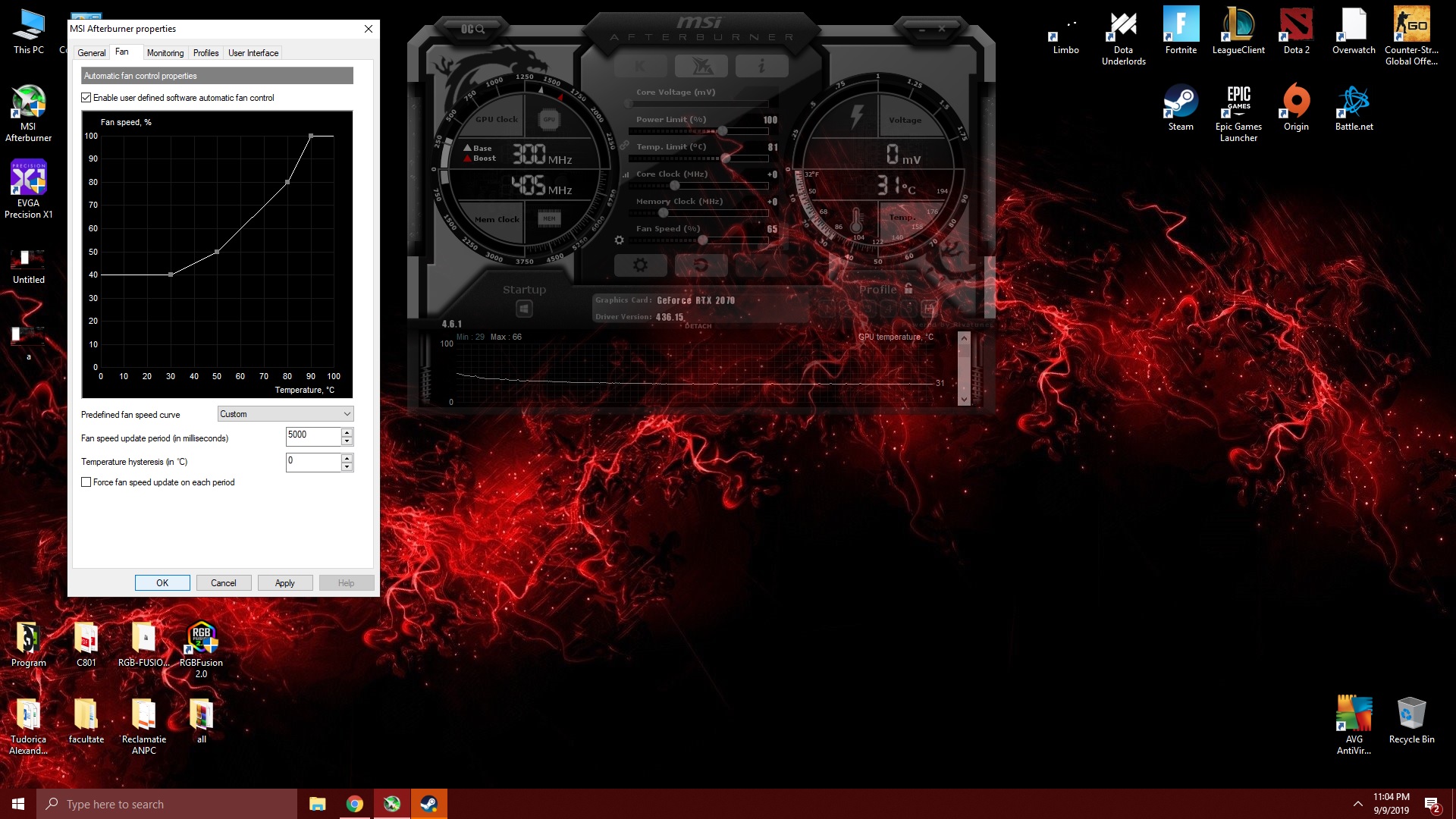Viewport: 1456px width, 819px height.
Task: Click Cancel in Afterburner properties
Action: (224, 583)
